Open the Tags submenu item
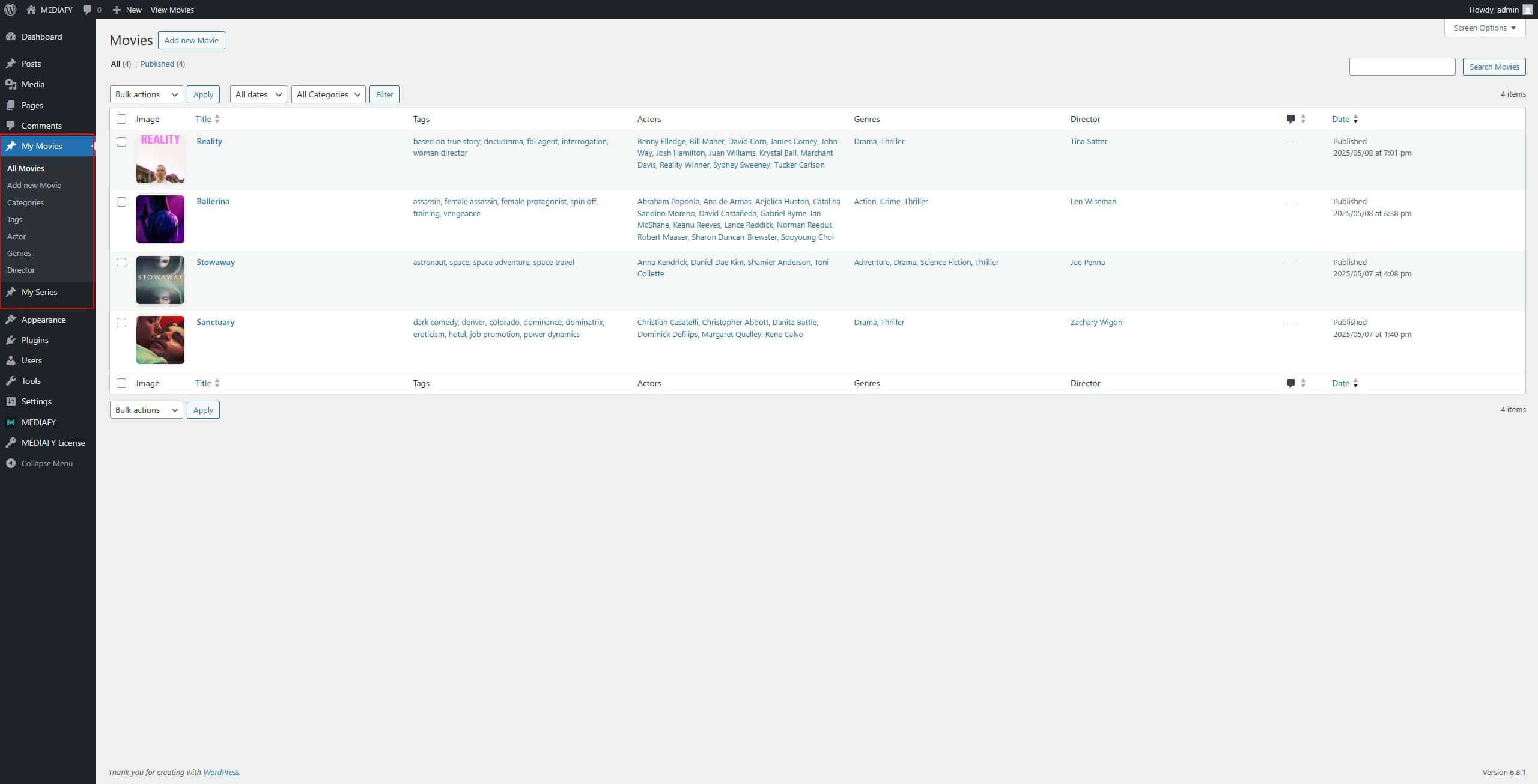Screen dimensions: 1538x784 point(14,219)
